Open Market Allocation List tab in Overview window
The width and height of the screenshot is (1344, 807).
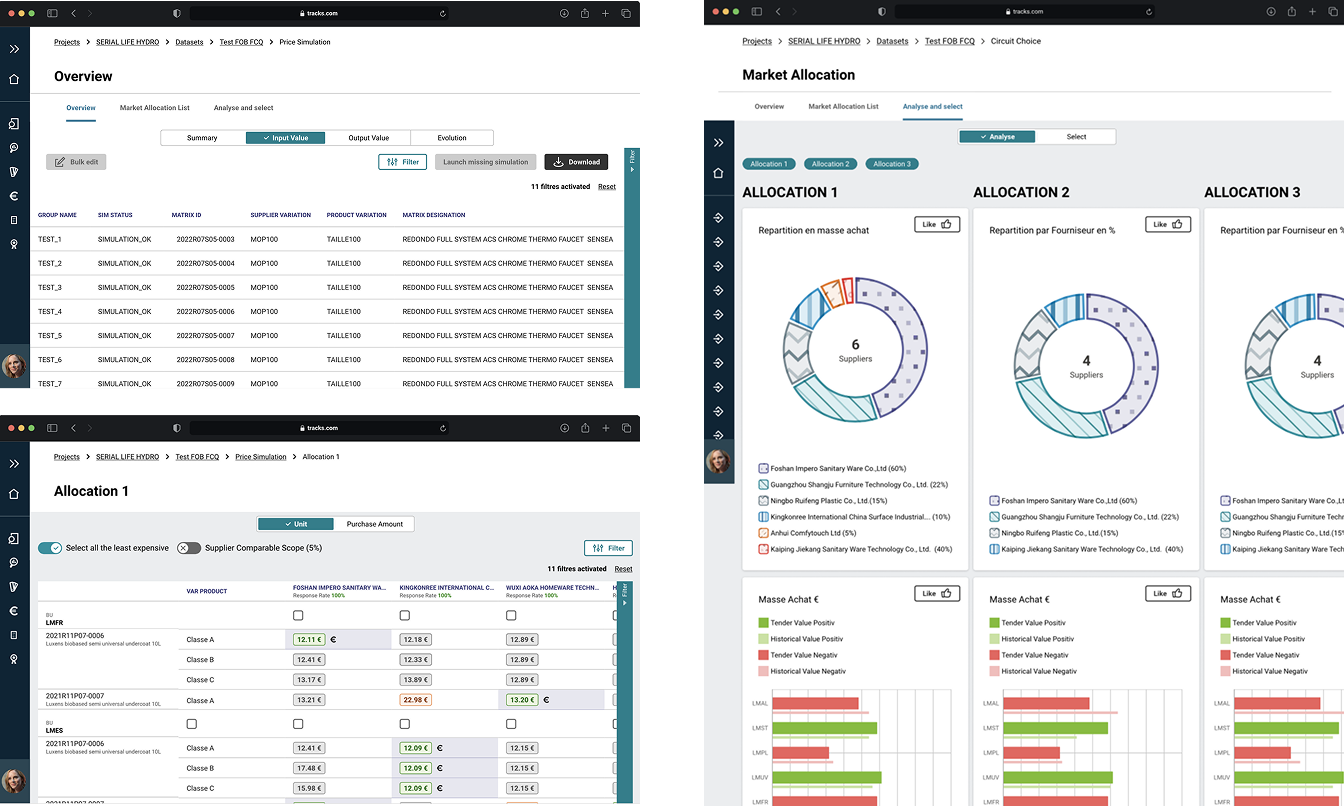[154, 108]
